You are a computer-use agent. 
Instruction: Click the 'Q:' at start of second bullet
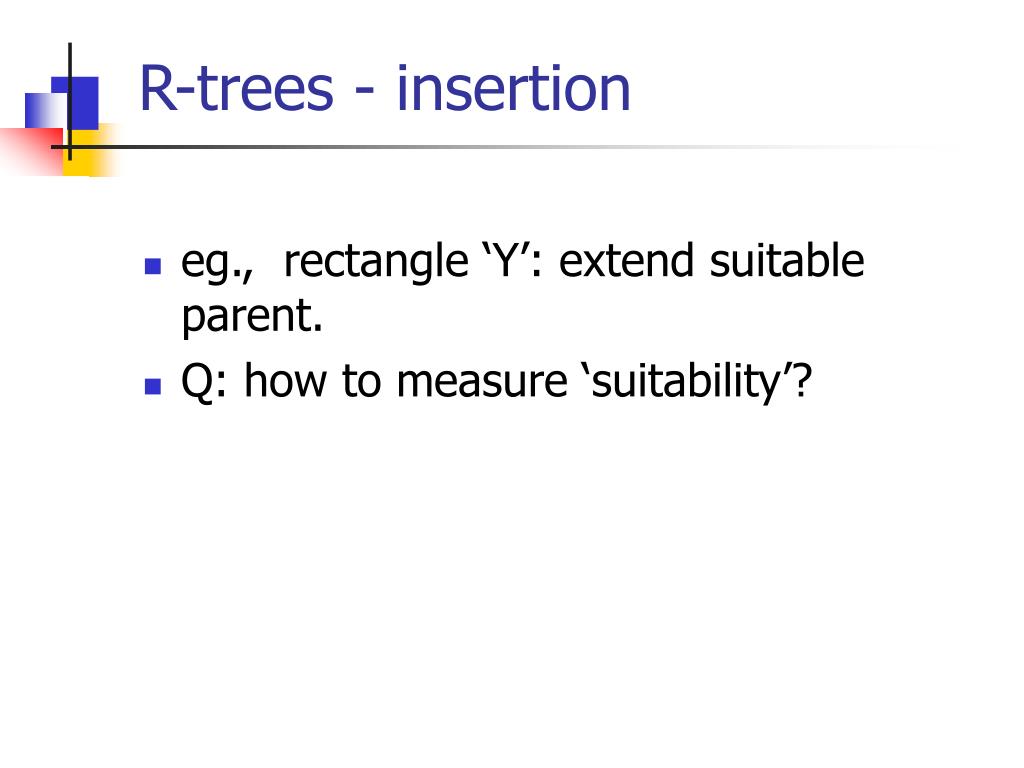[x=204, y=381]
